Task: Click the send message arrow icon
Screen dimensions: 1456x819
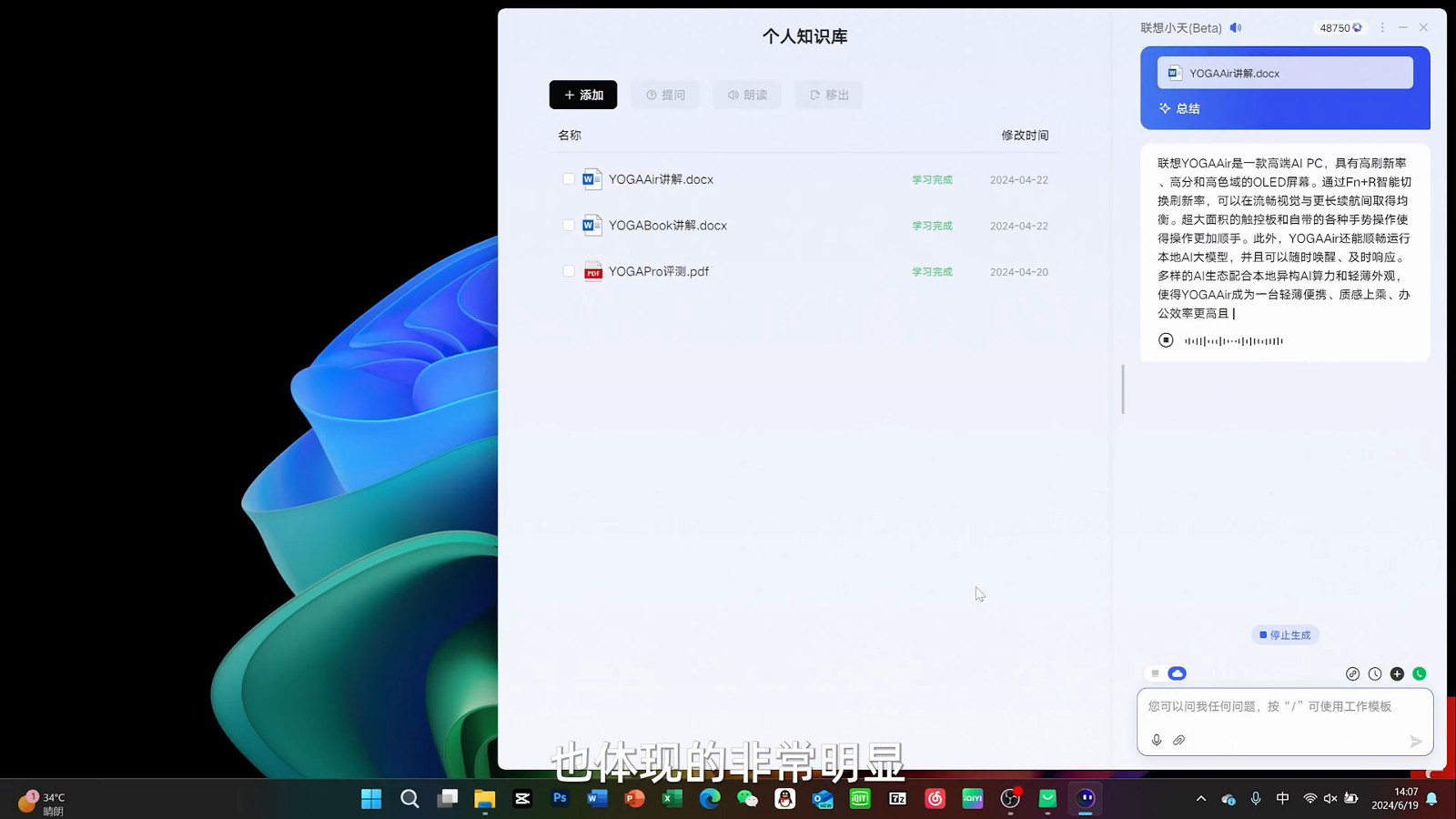Action: 1416,742
